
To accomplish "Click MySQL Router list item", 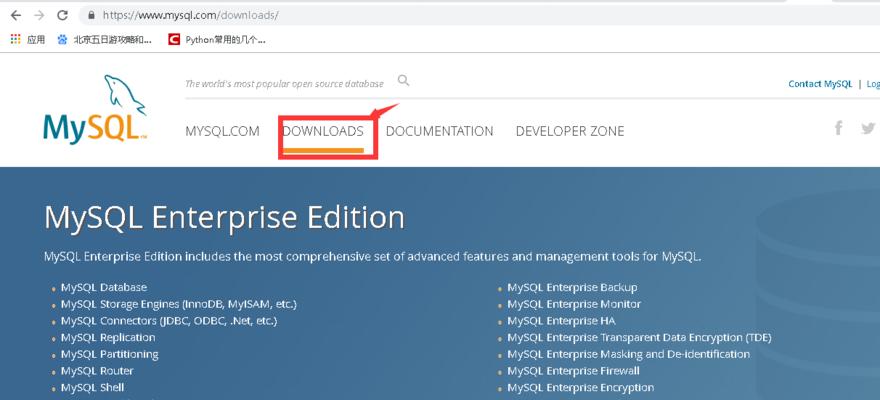I will 97,371.
